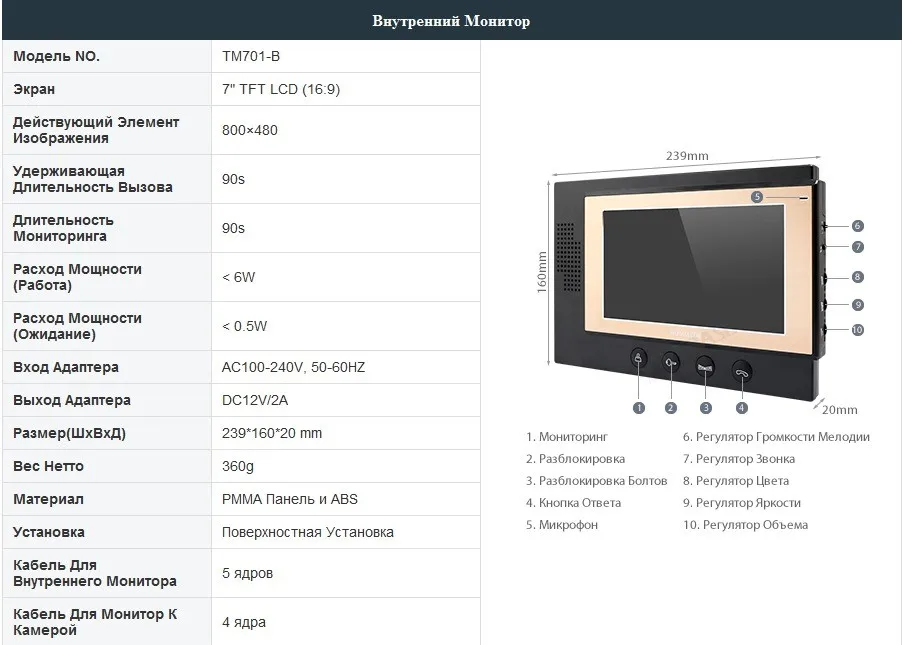
Task: Click the 'Размер(ШхВхД)' label
Action: 69,433
